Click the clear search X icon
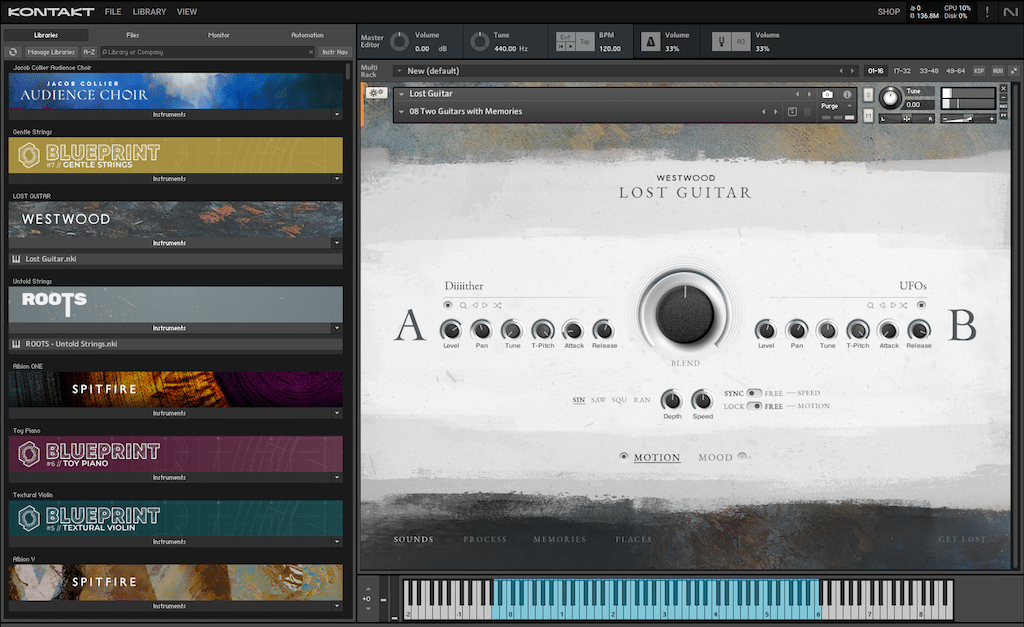 pos(311,52)
